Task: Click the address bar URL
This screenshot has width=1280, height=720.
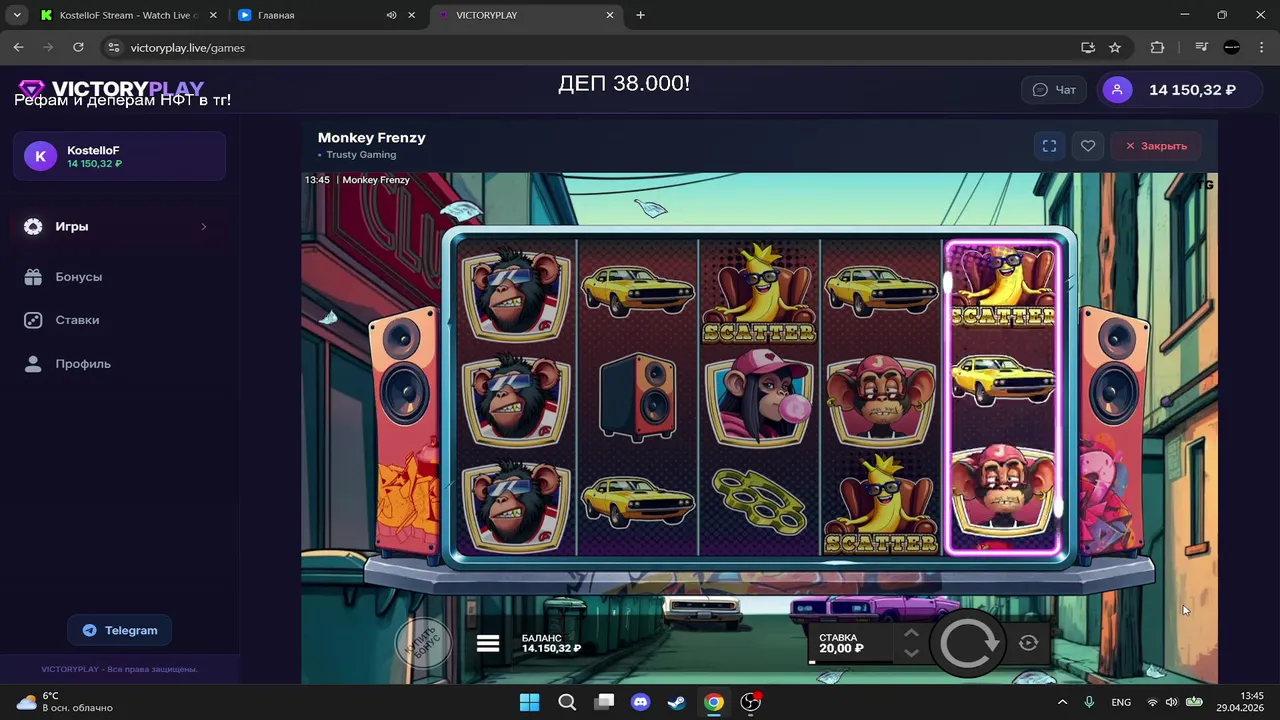Action: [x=188, y=48]
